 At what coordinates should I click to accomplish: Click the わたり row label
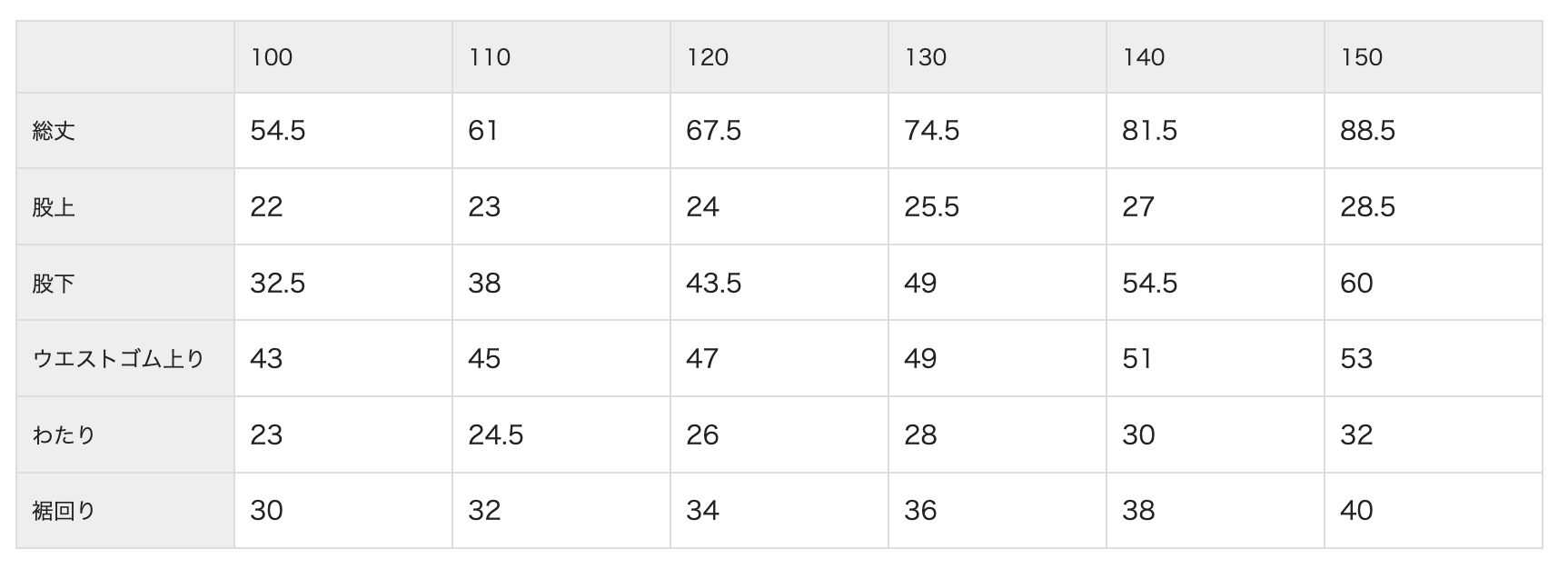tap(64, 435)
